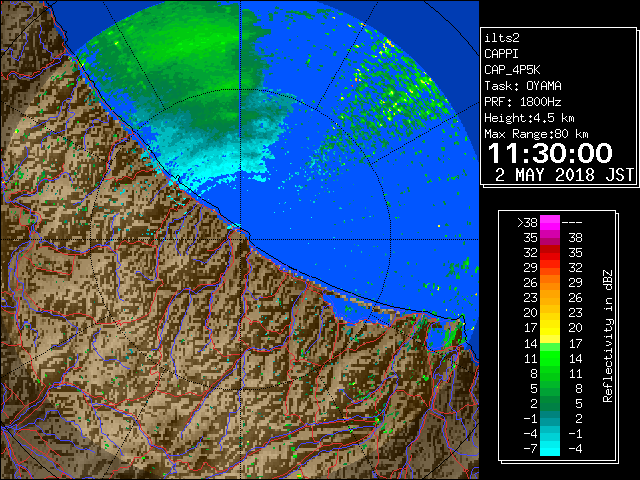Click the 'Max Range:80 km' line
Image resolution: width=640 pixels, height=480 pixels.
point(536,134)
